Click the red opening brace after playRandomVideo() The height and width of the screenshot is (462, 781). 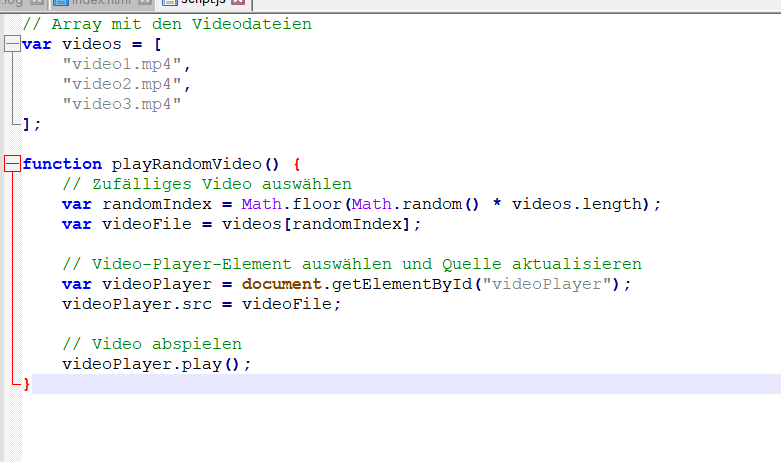click(297, 164)
